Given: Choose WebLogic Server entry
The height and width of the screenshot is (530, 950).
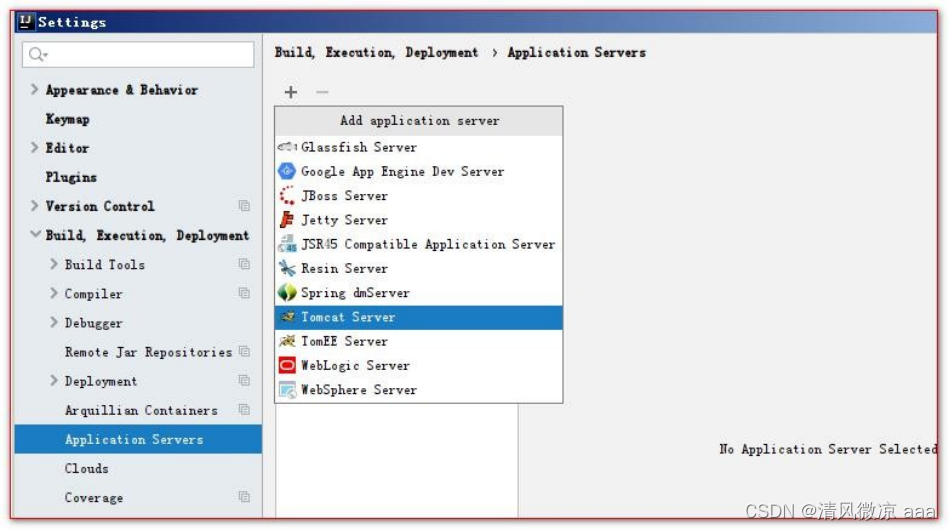Looking at the screenshot, I should 419,365.
